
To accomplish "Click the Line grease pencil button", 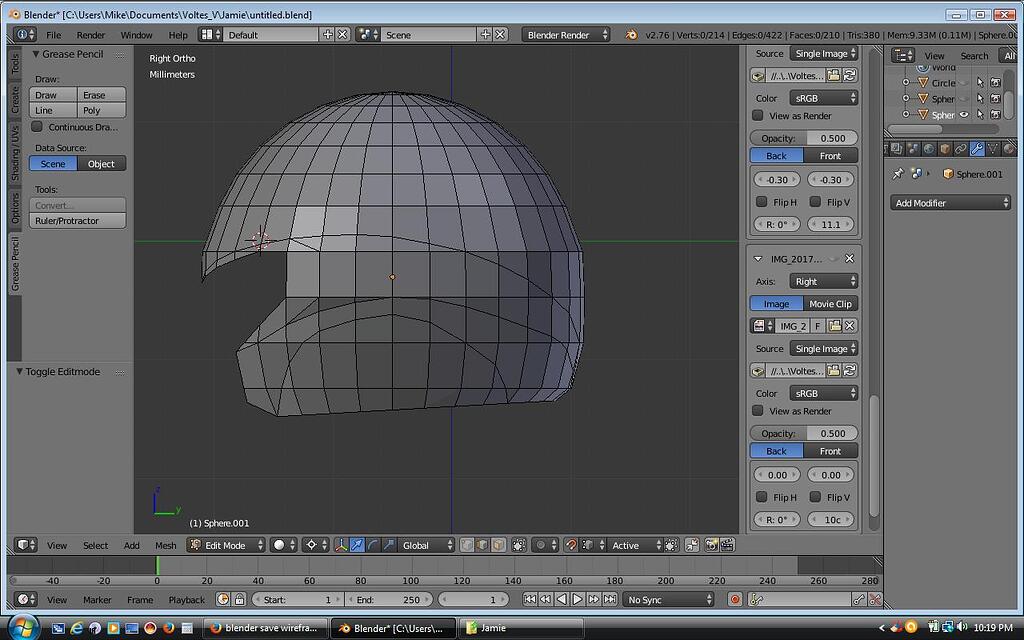I will point(53,110).
